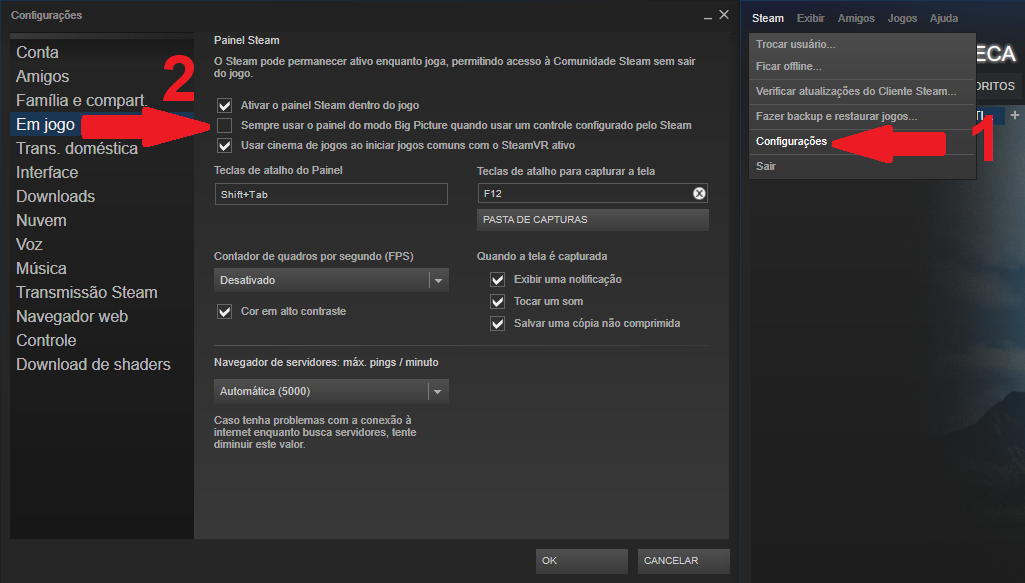This screenshot has width=1025, height=583.
Task: Click the CANCELAR button
Action: coord(684,561)
